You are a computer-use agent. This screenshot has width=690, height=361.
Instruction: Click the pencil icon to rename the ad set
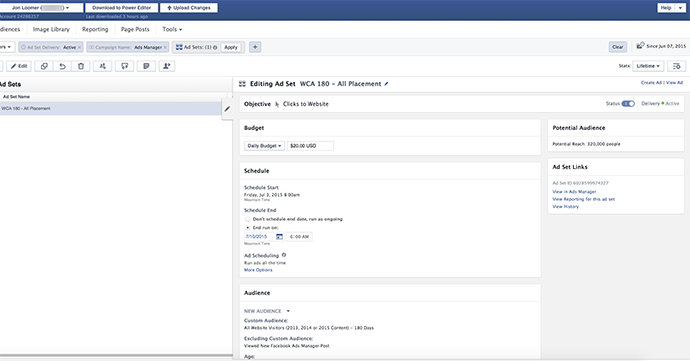386,84
